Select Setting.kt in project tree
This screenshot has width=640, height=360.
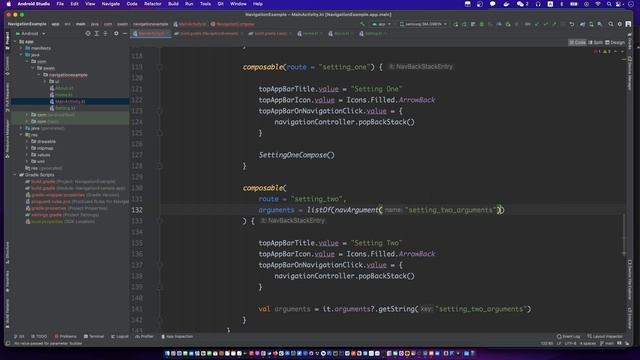[65, 108]
